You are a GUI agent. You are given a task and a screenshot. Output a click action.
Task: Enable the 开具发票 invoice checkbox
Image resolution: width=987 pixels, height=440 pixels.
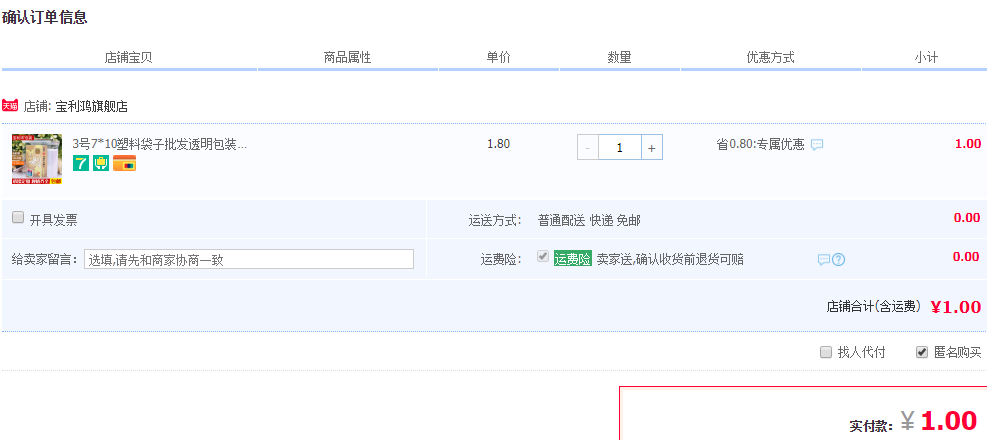click(x=18, y=218)
